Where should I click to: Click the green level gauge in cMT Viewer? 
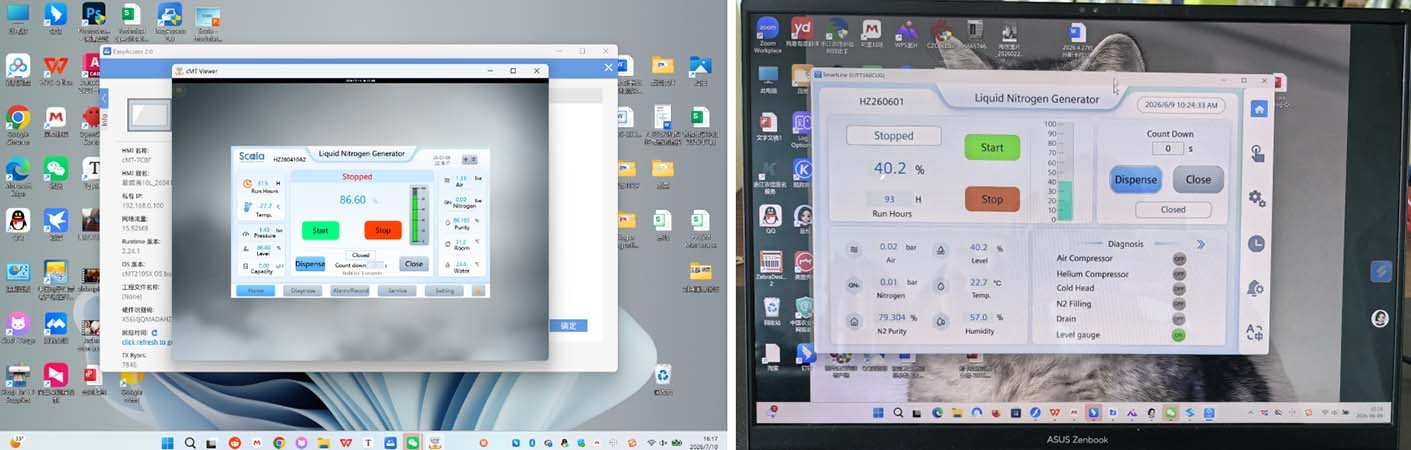[x=418, y=214]
